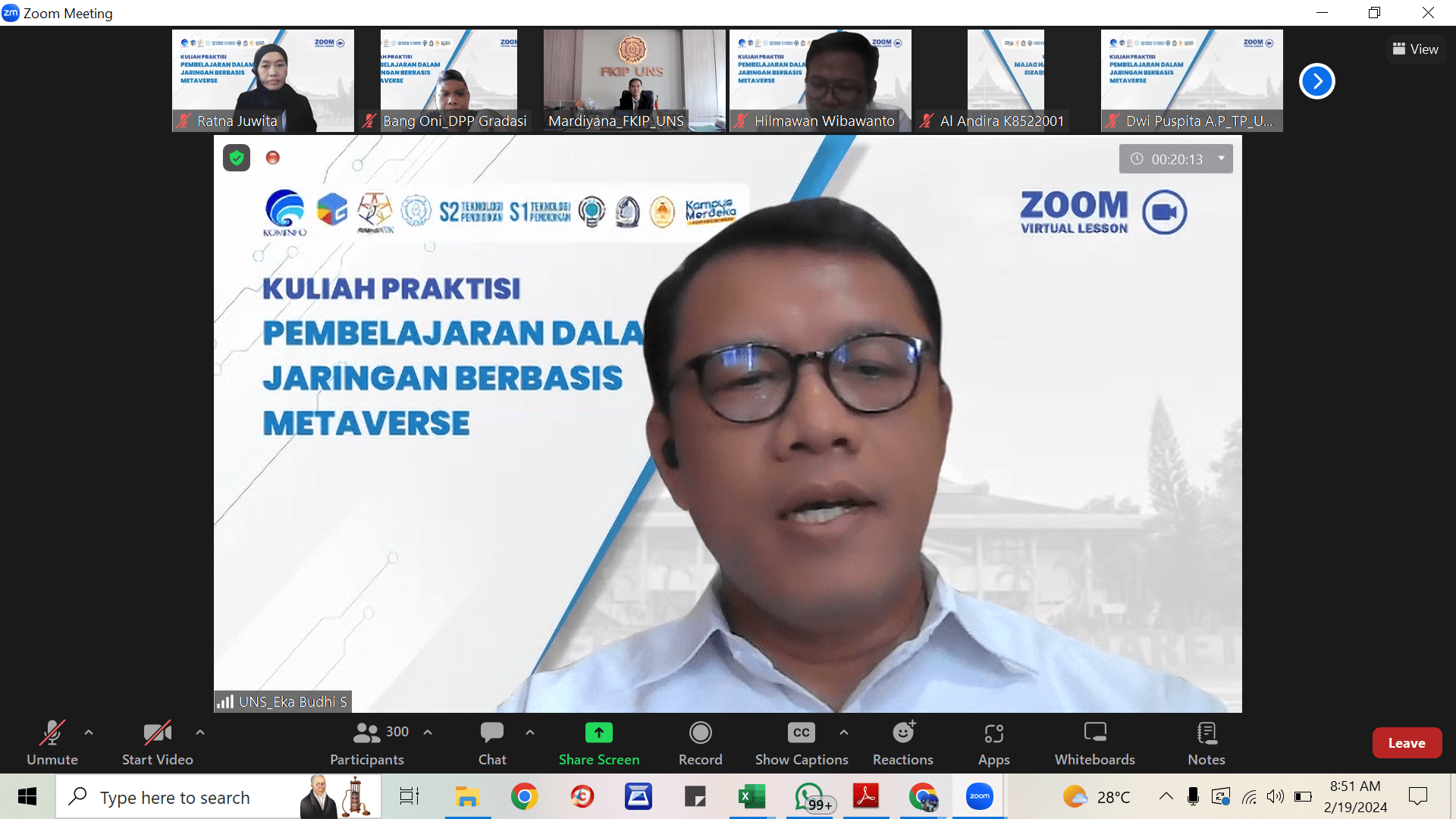Image resolution: width=1456 pixels, height=819 pixels.
Task: Unmute the microphone
Action: tap(52, 742)
